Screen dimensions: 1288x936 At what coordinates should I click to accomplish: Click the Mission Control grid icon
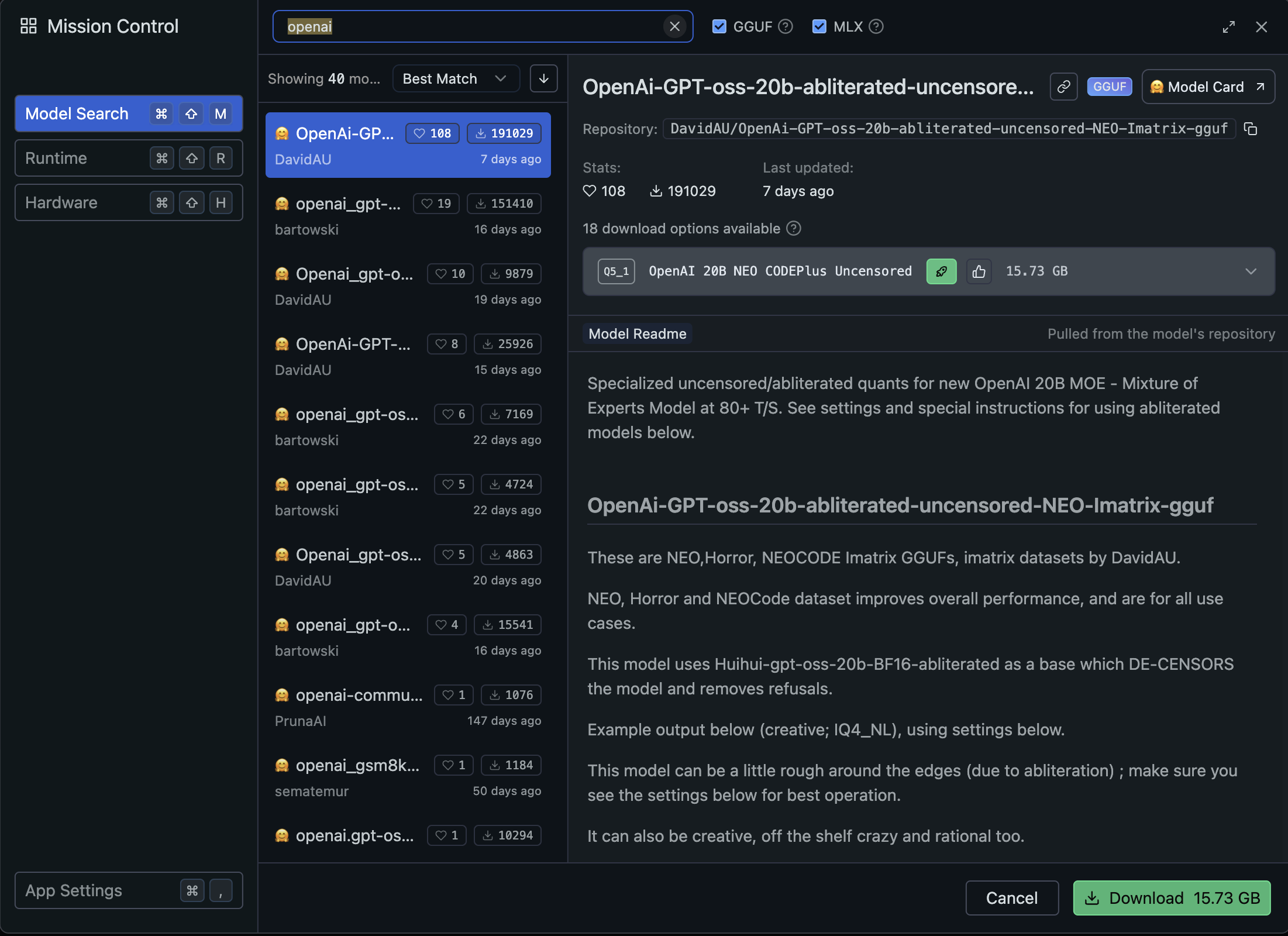tap(28, 26)
